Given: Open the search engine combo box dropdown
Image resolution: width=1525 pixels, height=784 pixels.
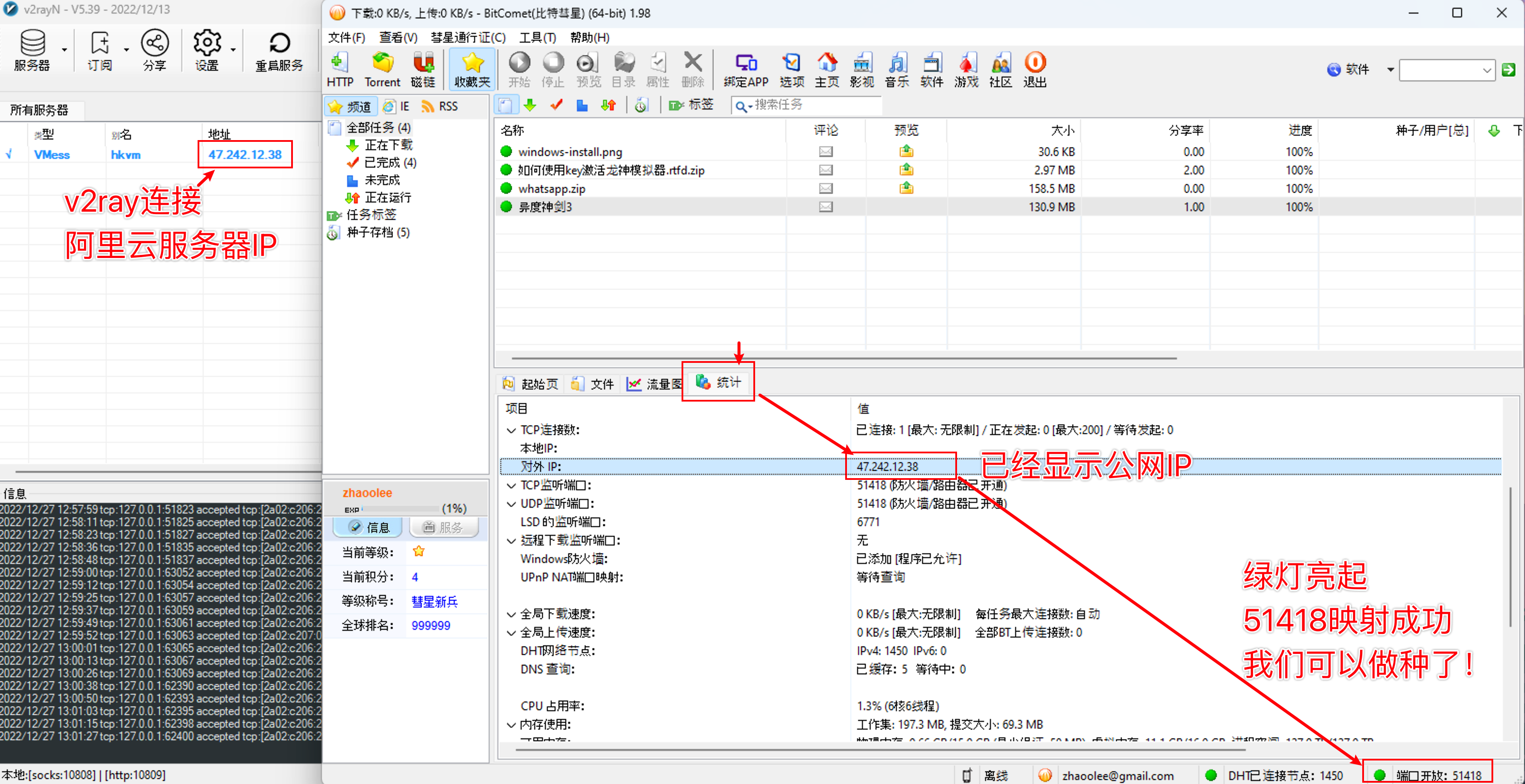Looking at the screenshot, I should (x=1487, y=70).
